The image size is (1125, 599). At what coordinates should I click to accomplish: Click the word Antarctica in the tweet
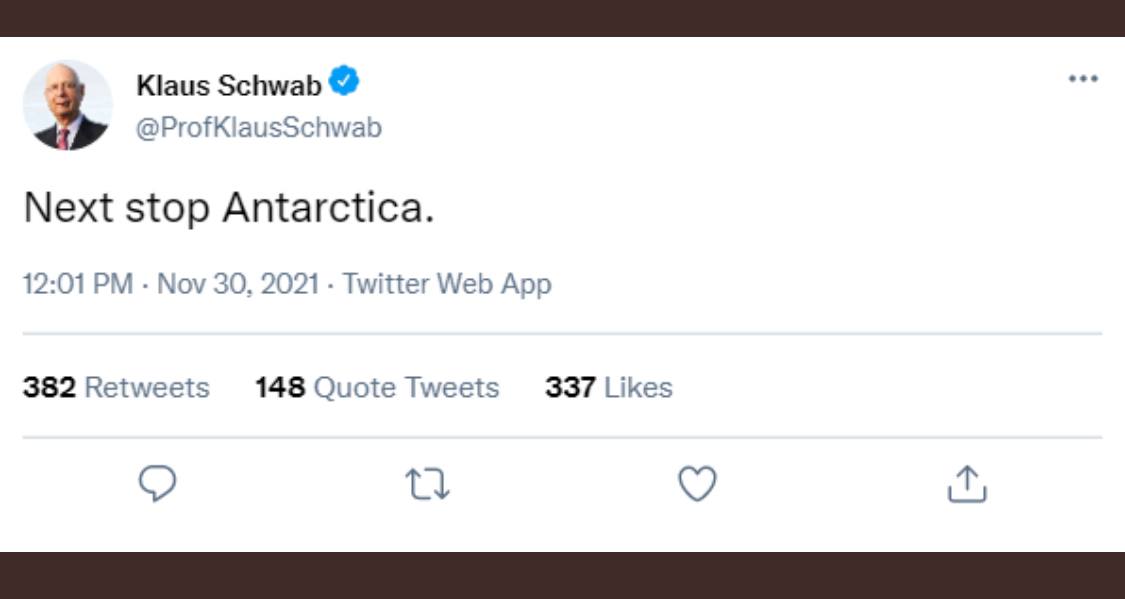click(328, 208)
